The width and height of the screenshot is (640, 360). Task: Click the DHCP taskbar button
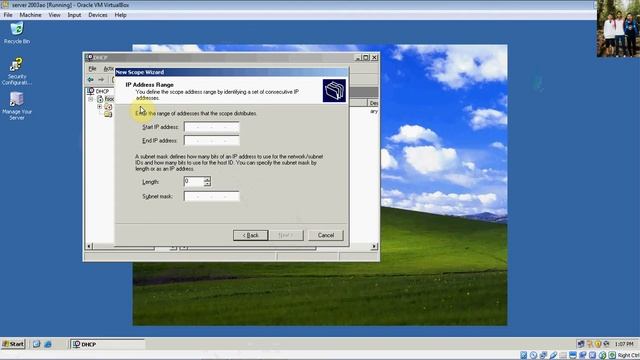pyautogui.click(x=107, y=344)
